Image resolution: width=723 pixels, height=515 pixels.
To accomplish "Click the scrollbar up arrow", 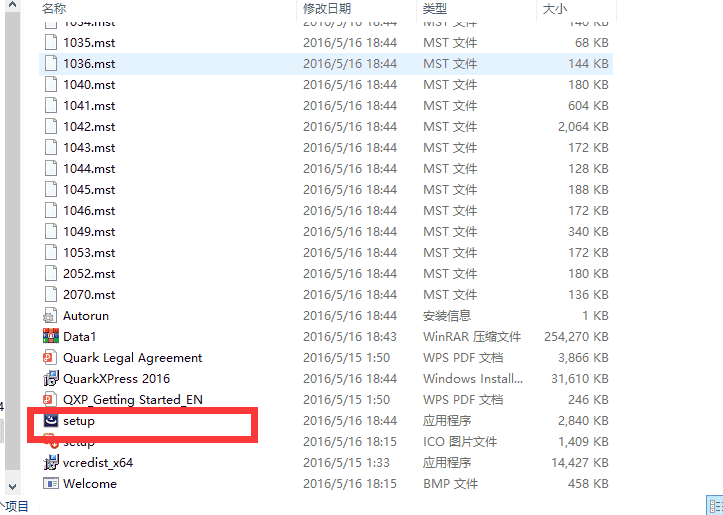I will [12, 5].
